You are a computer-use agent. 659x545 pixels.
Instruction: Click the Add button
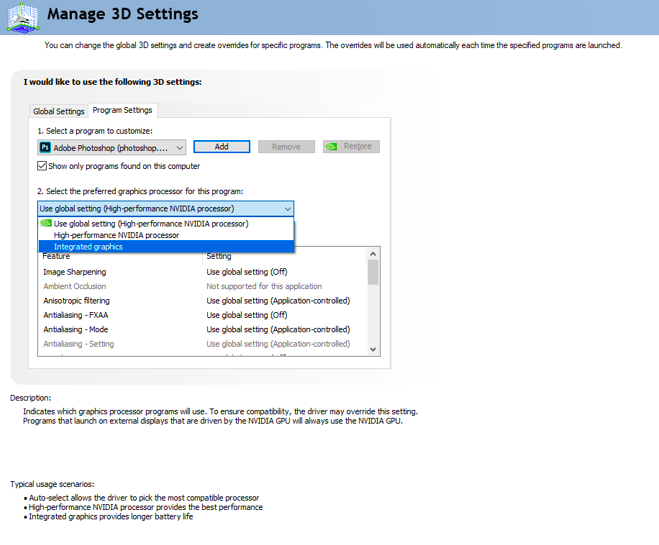221,147
